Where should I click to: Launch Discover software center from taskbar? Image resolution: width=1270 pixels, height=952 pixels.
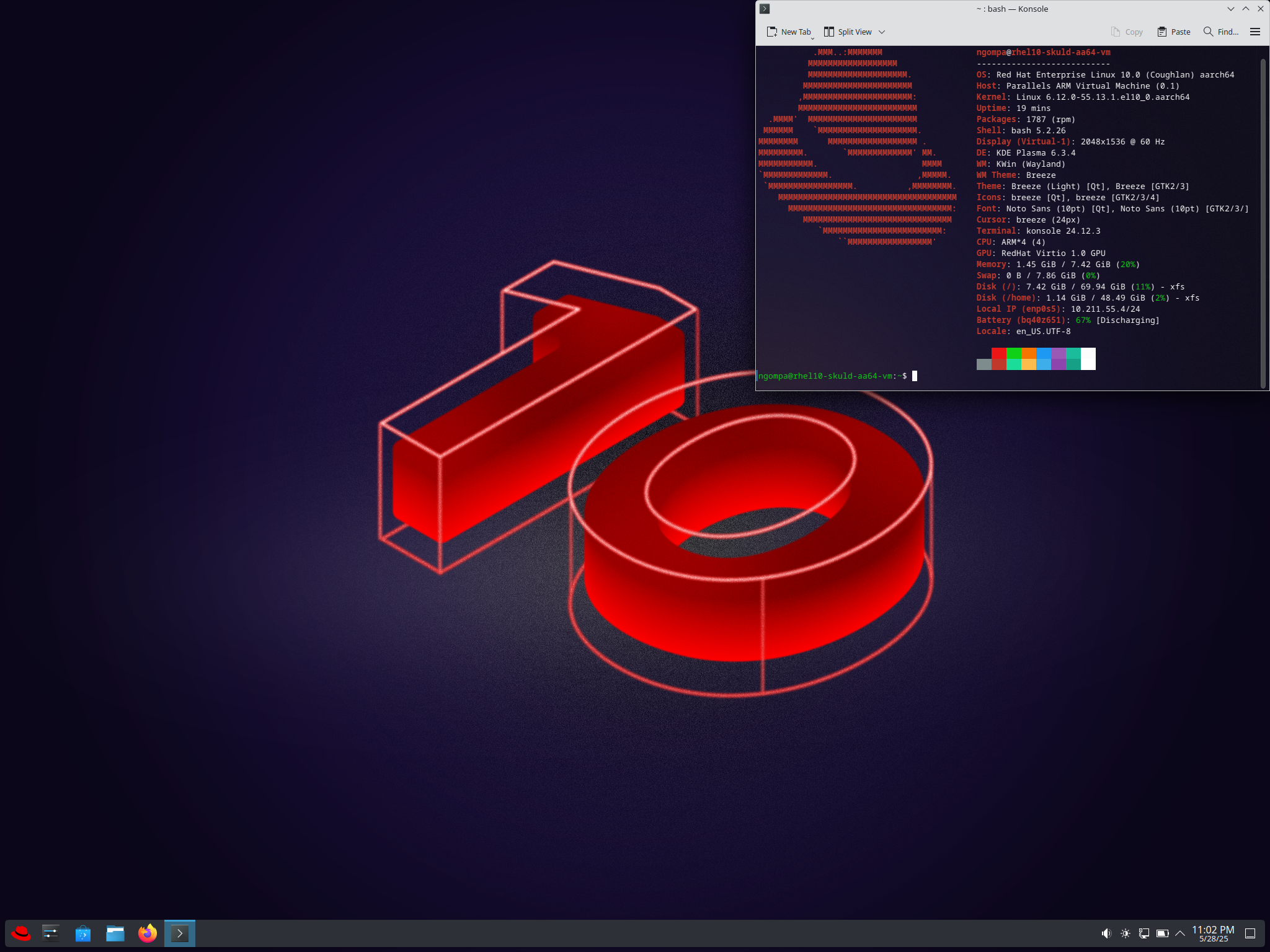(83, 933)
